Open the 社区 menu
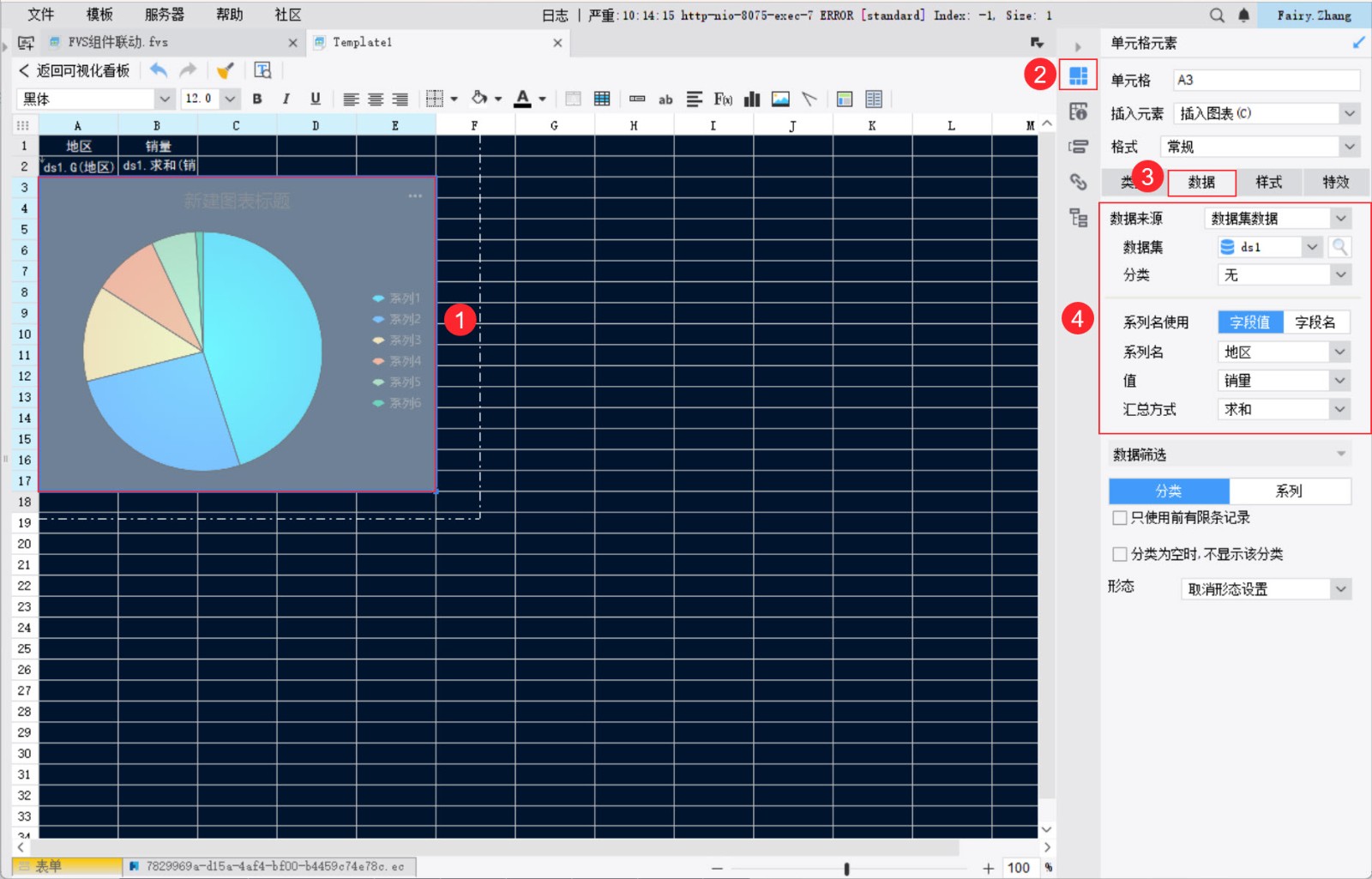This screenshot has width=1372, height=879. (x=288, y=15)
